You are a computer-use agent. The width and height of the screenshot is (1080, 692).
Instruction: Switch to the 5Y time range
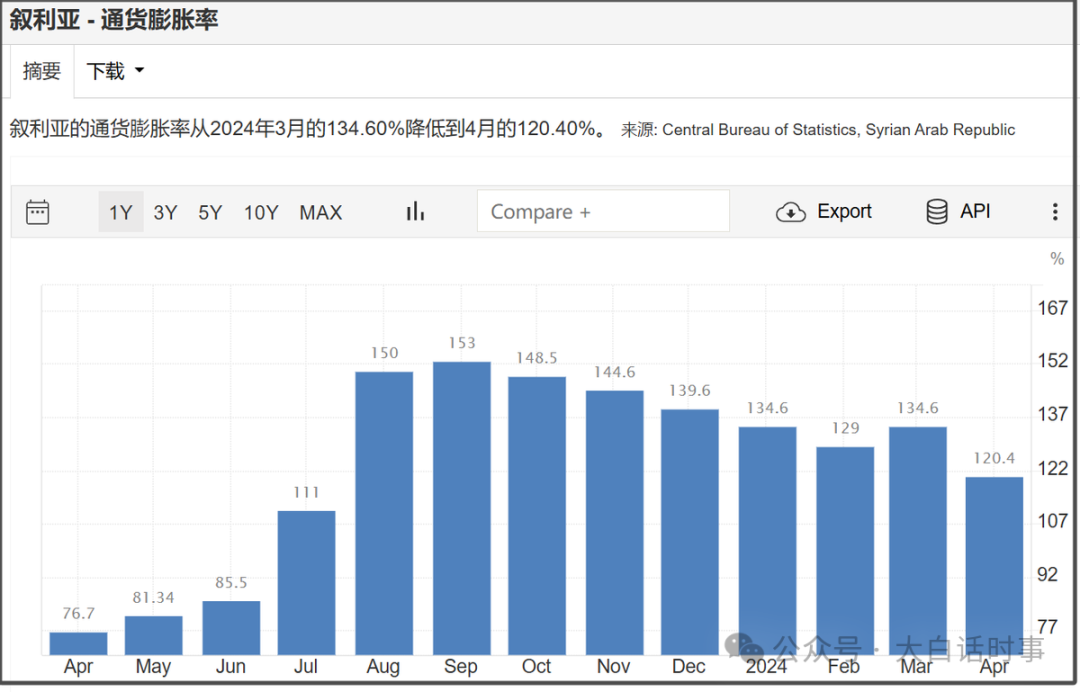pos(210,212)
